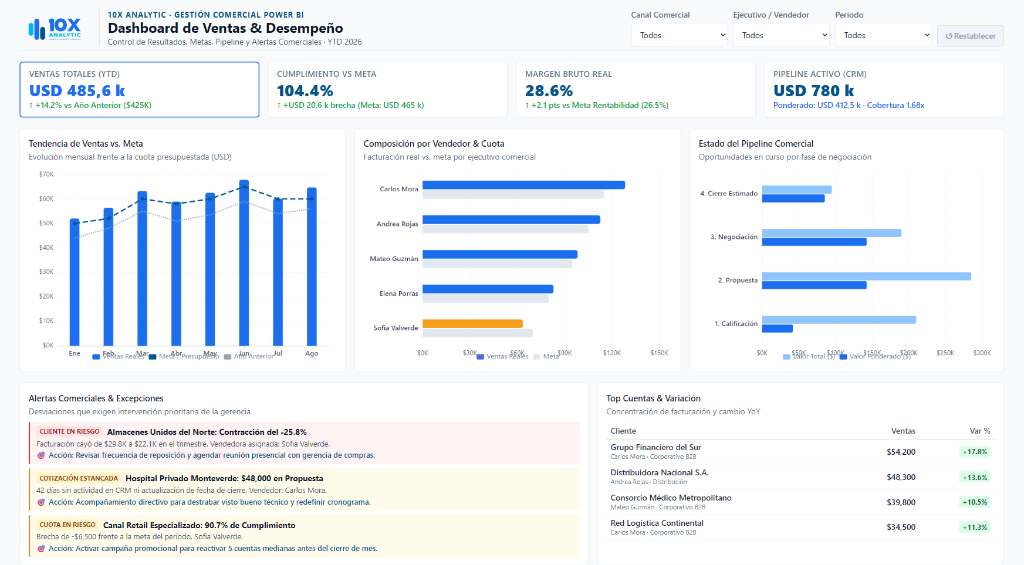The image size is (1024, 565).
Task: Select the Cumplimiento vs Meta card
Action: coord(387,89)
